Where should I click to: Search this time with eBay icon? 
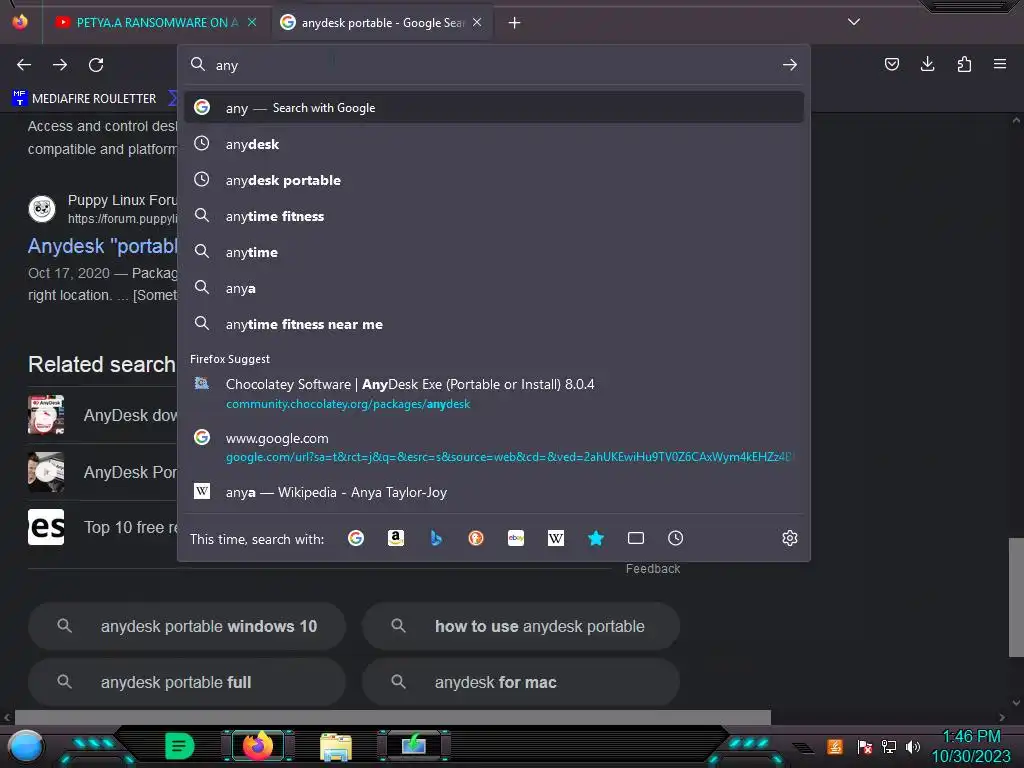516,538
